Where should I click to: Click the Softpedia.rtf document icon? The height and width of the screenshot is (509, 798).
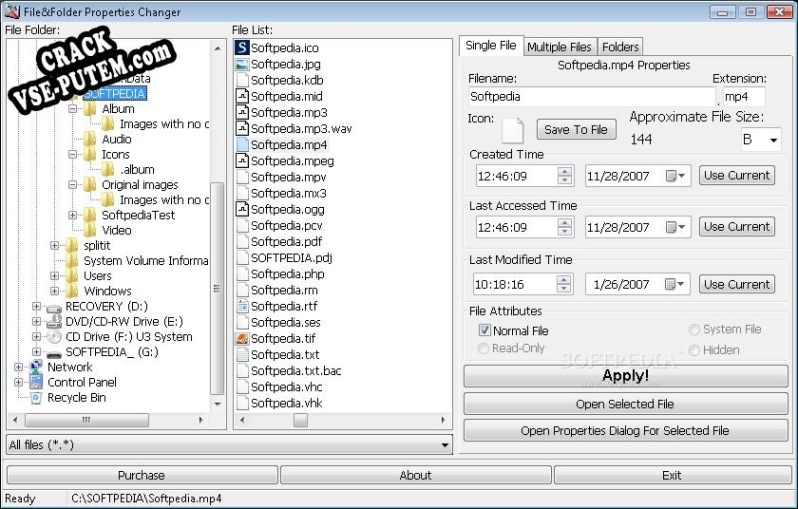click(242, 306)
